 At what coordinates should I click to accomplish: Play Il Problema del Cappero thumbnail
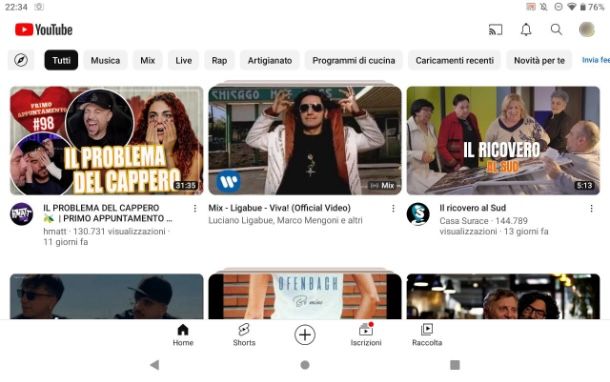coord(107,140)
